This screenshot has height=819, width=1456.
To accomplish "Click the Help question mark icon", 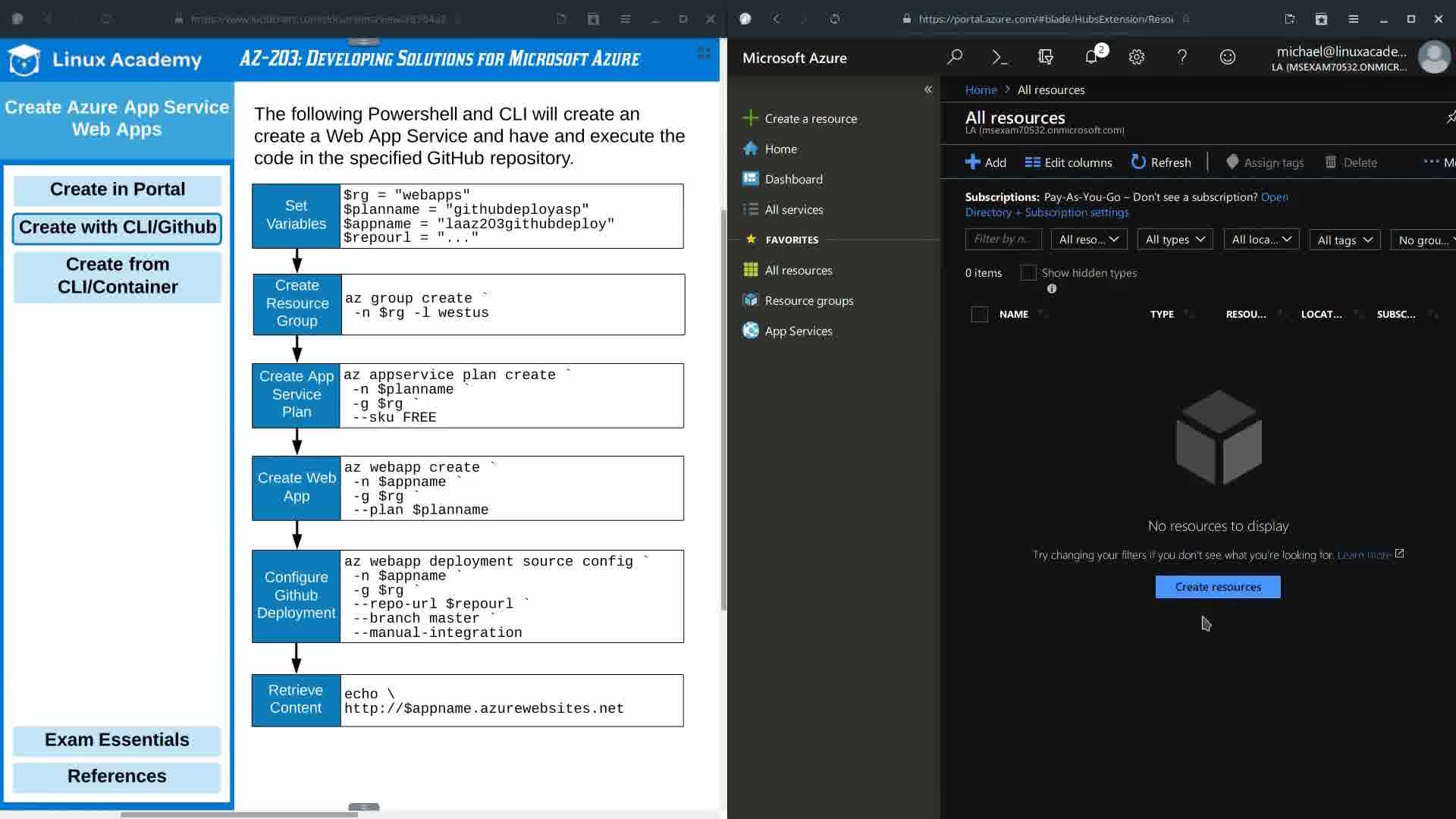I will click(x=1181, y=57).
